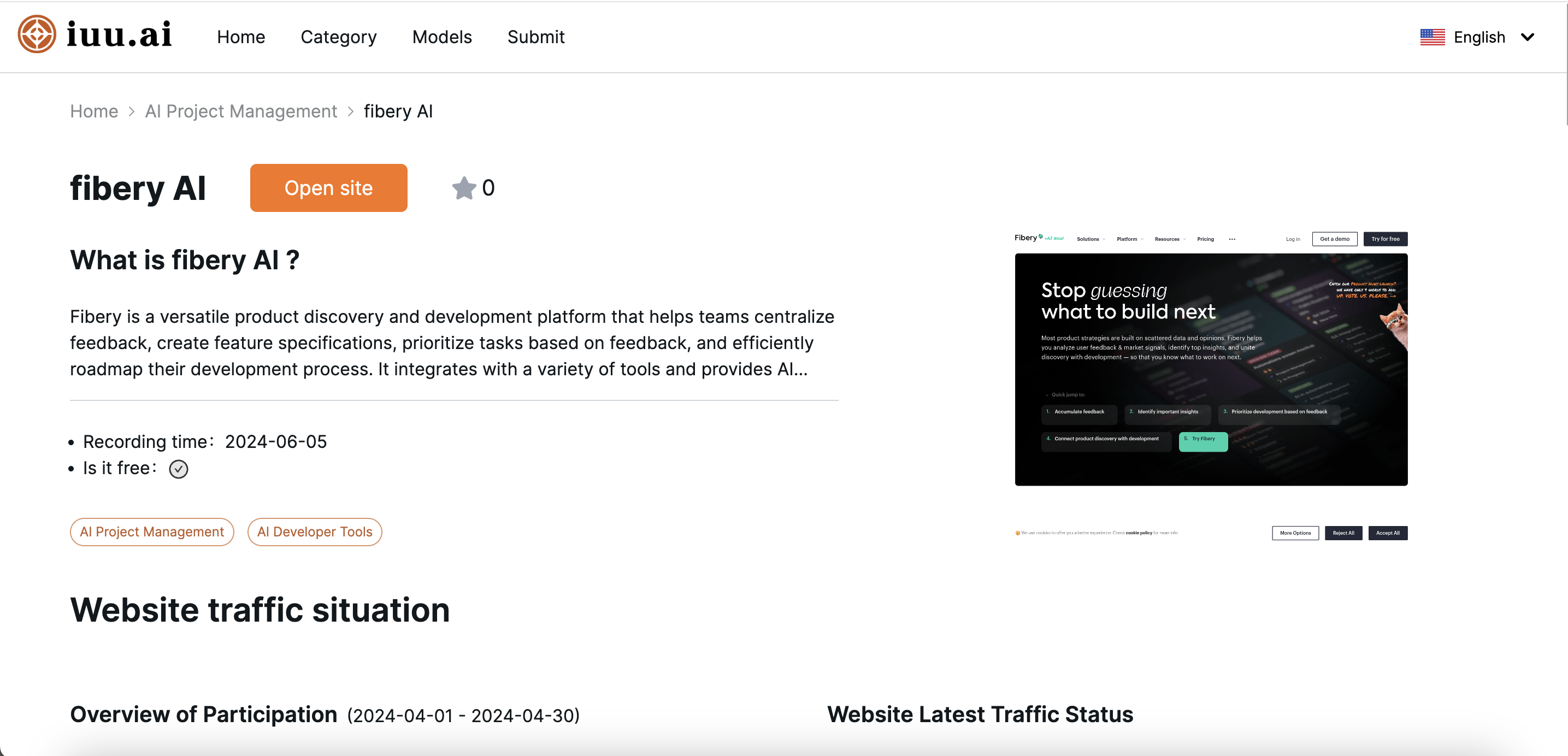Follow AI Project Management breadcrumb link
Image resolution: width=1568 pixels, height=756 pixels.
tap(241, 111)
